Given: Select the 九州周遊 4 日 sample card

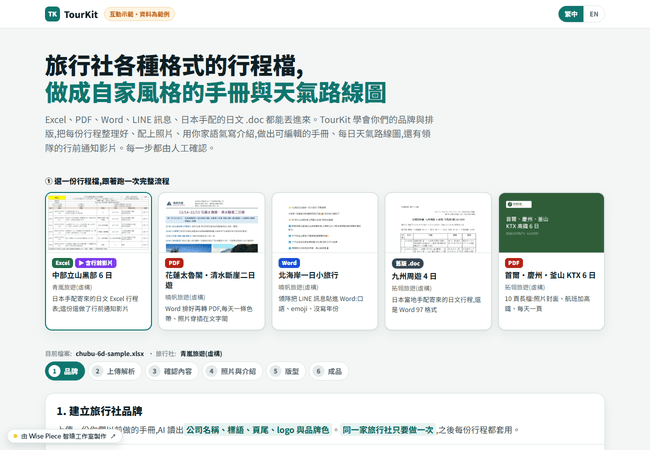Looking at the screenshot, I should 438,261.
